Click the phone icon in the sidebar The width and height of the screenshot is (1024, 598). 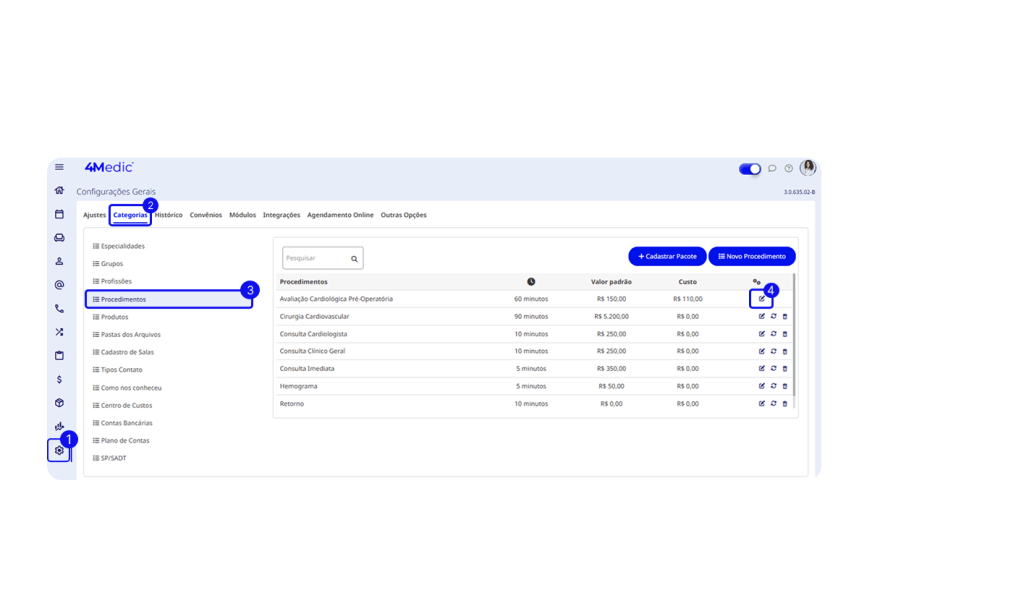point(59,309)
